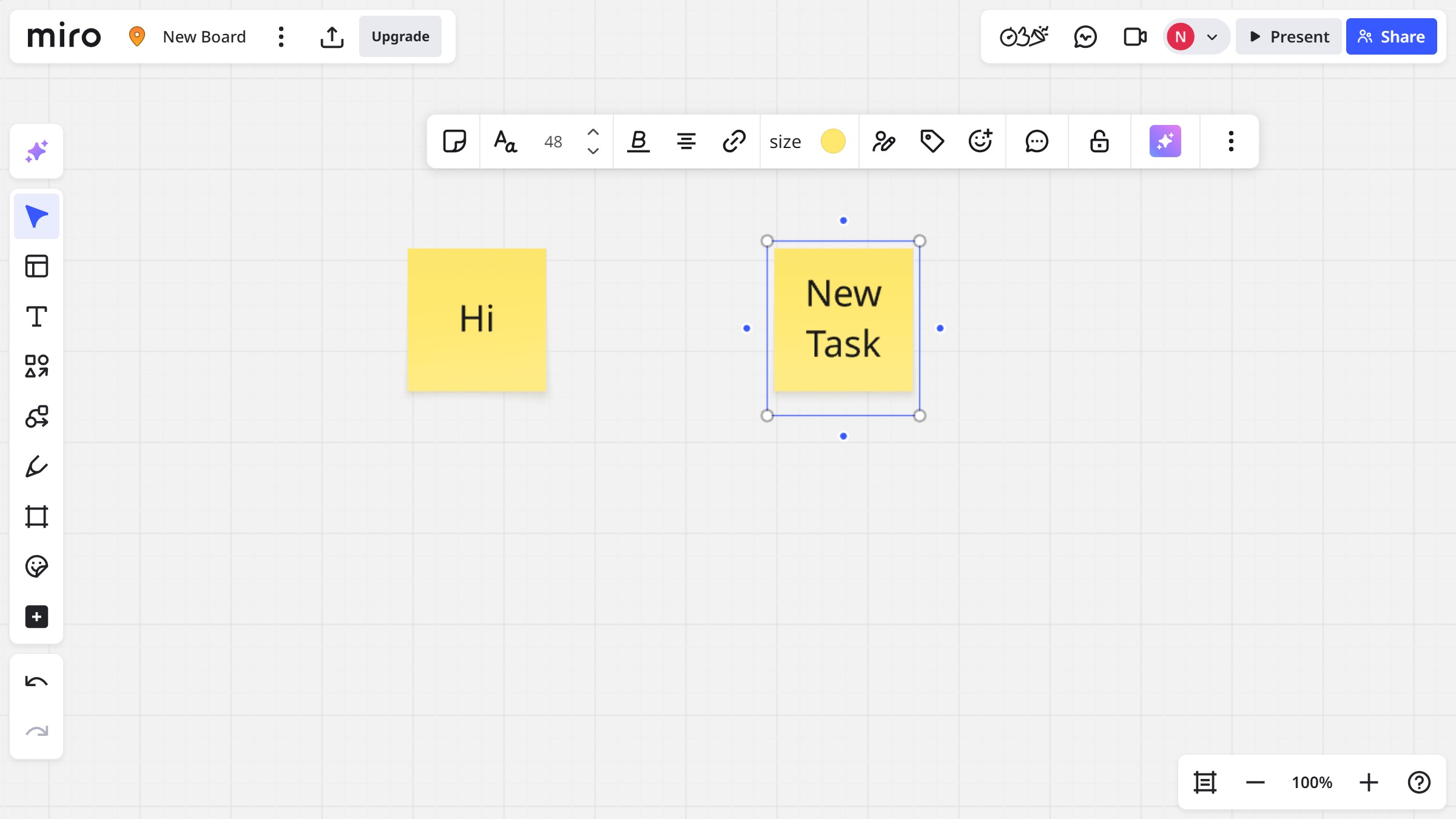Add a tag to sticky note
1456x819 pixels.
tap(932, 141)
